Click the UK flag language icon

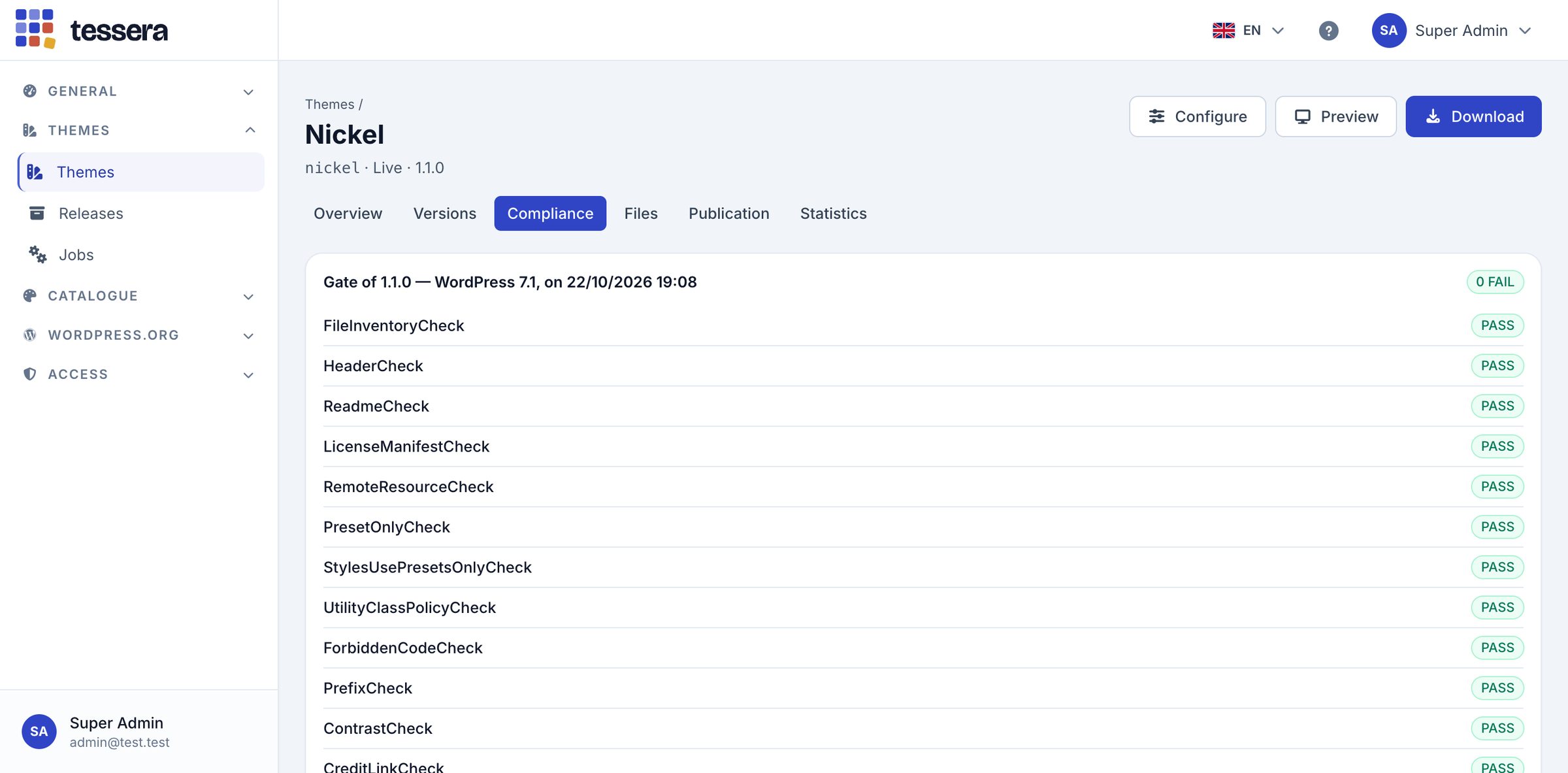[x=1224, y=31]
